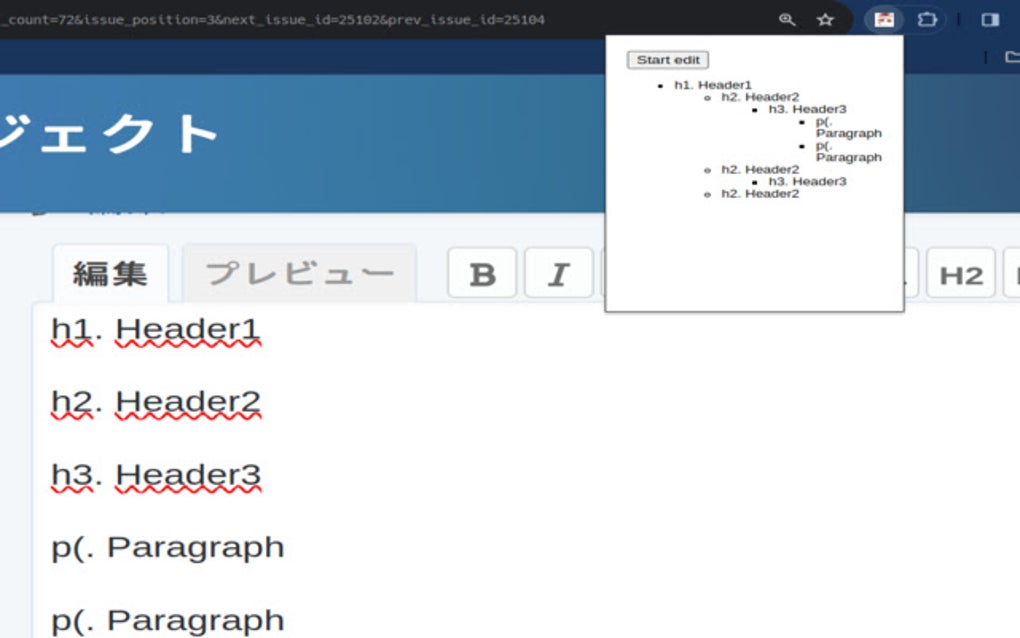Bookmark this page using the star icon

(x=824, y=18)
